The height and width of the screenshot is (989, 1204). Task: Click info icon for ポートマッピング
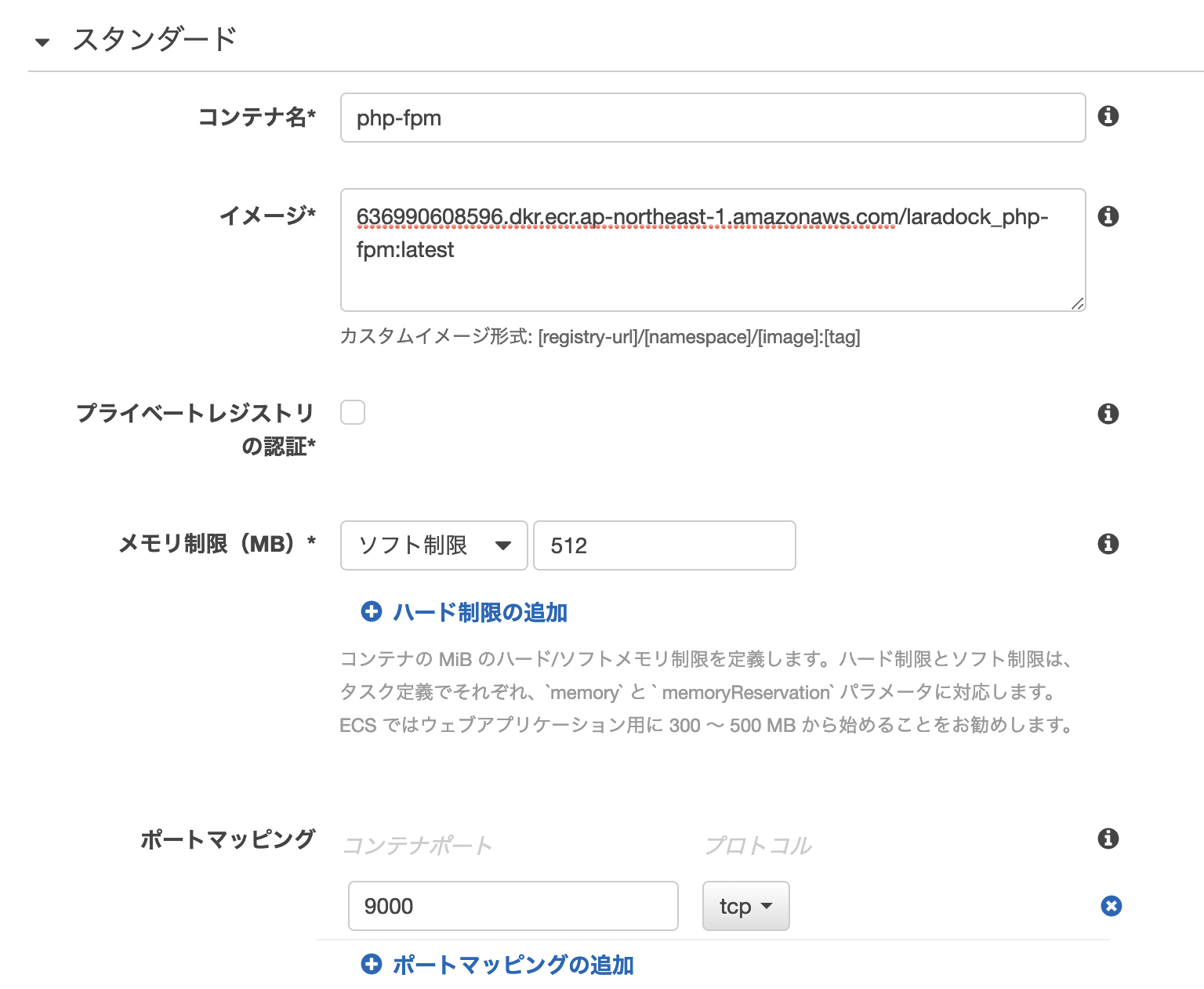click(1108, 839)
